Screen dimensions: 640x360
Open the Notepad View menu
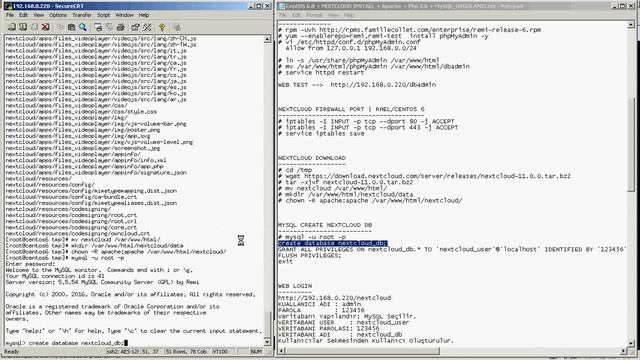(x=333, y=15)
